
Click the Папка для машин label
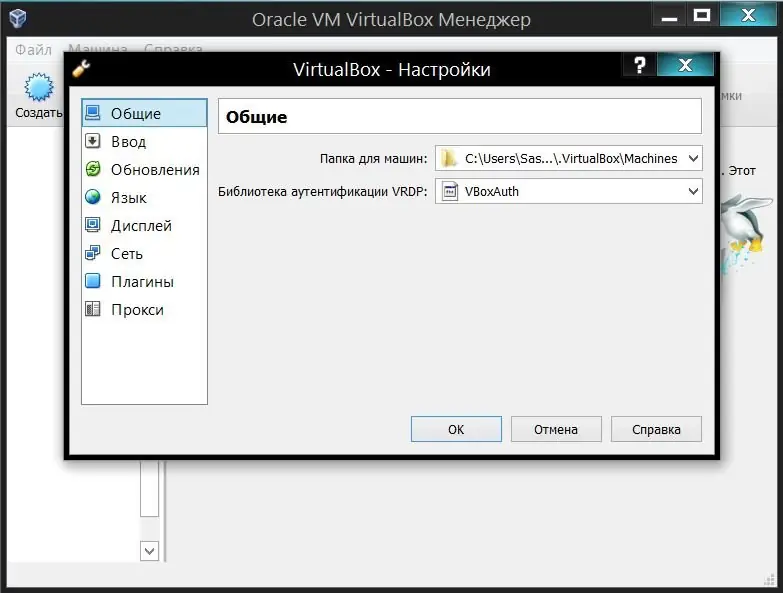374,159
